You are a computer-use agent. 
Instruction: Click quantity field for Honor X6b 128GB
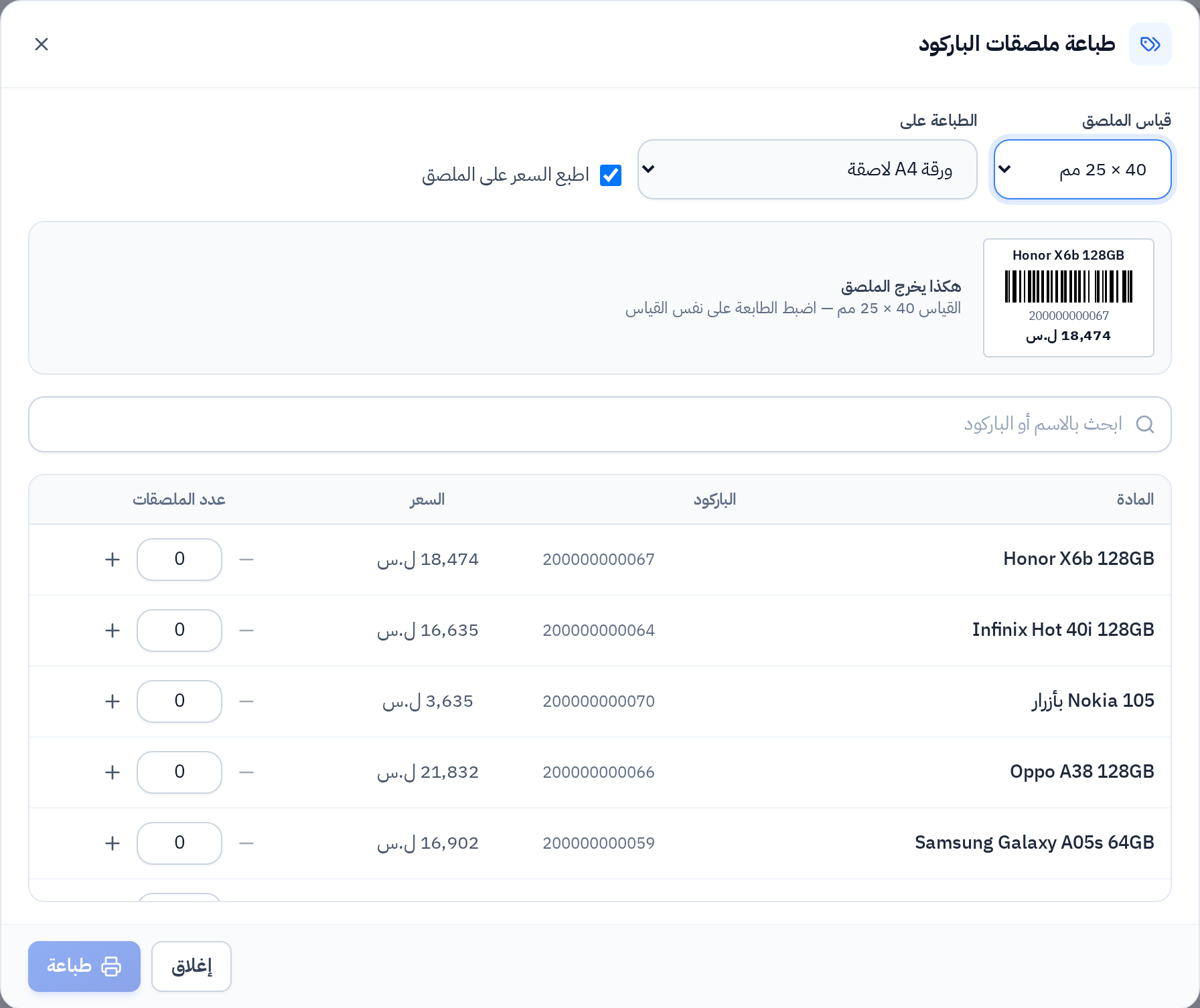coord(179,560)
